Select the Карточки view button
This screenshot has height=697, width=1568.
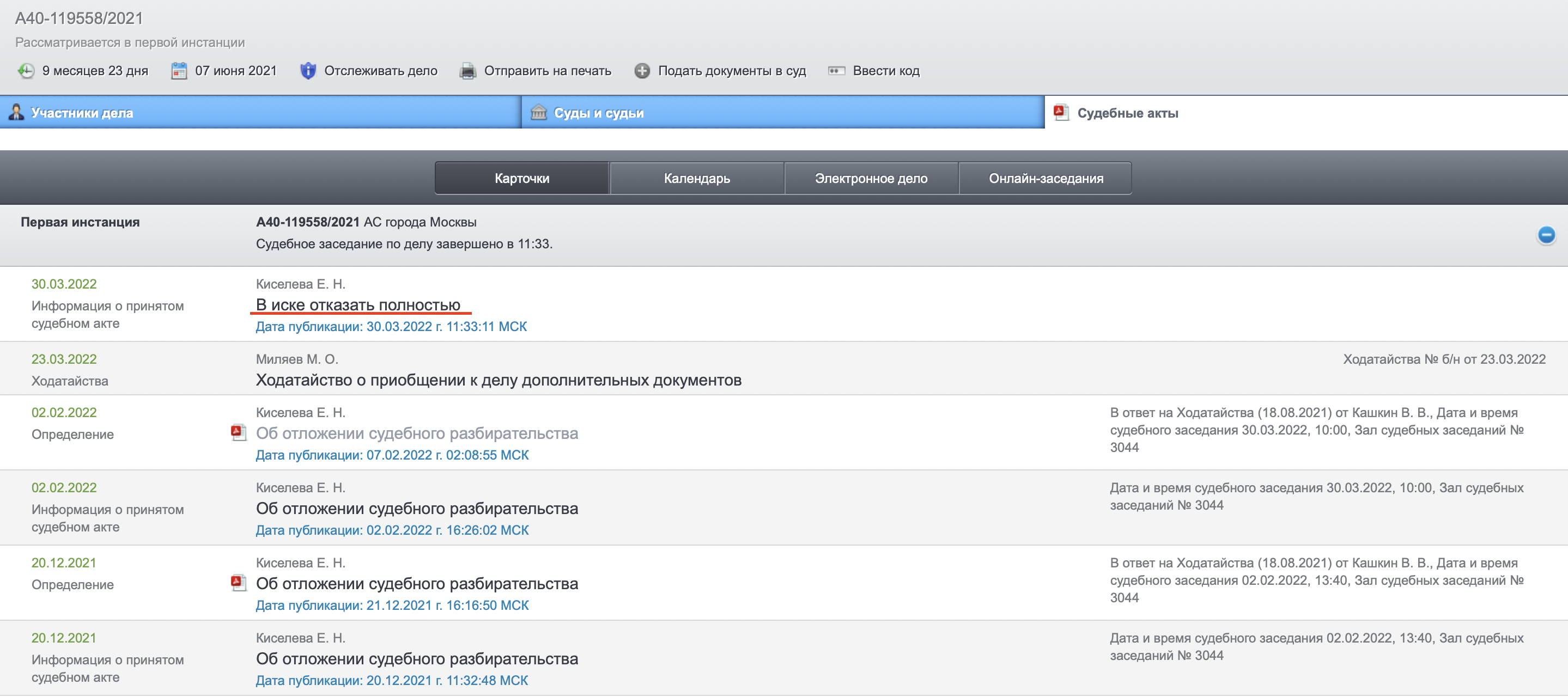(x=521, y=178)
